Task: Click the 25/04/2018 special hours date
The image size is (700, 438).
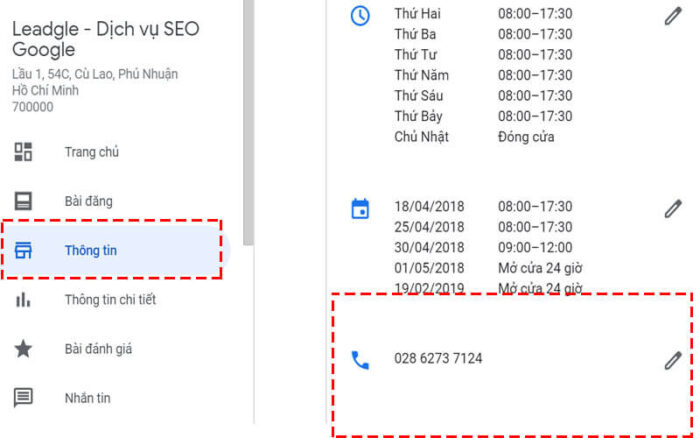Action: tap(429, 227)
